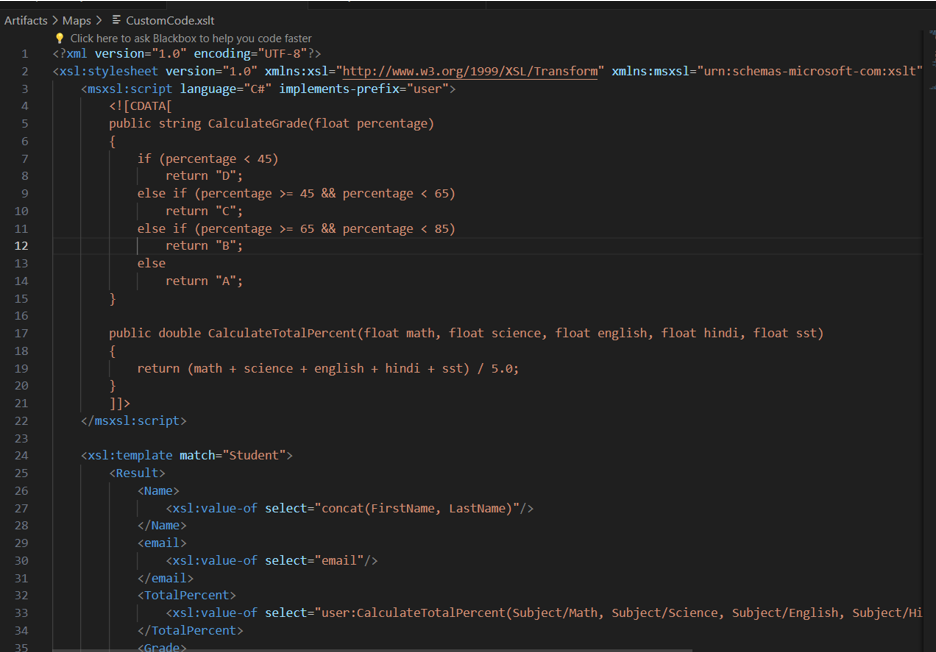Click the return "C"; statement

204,211
